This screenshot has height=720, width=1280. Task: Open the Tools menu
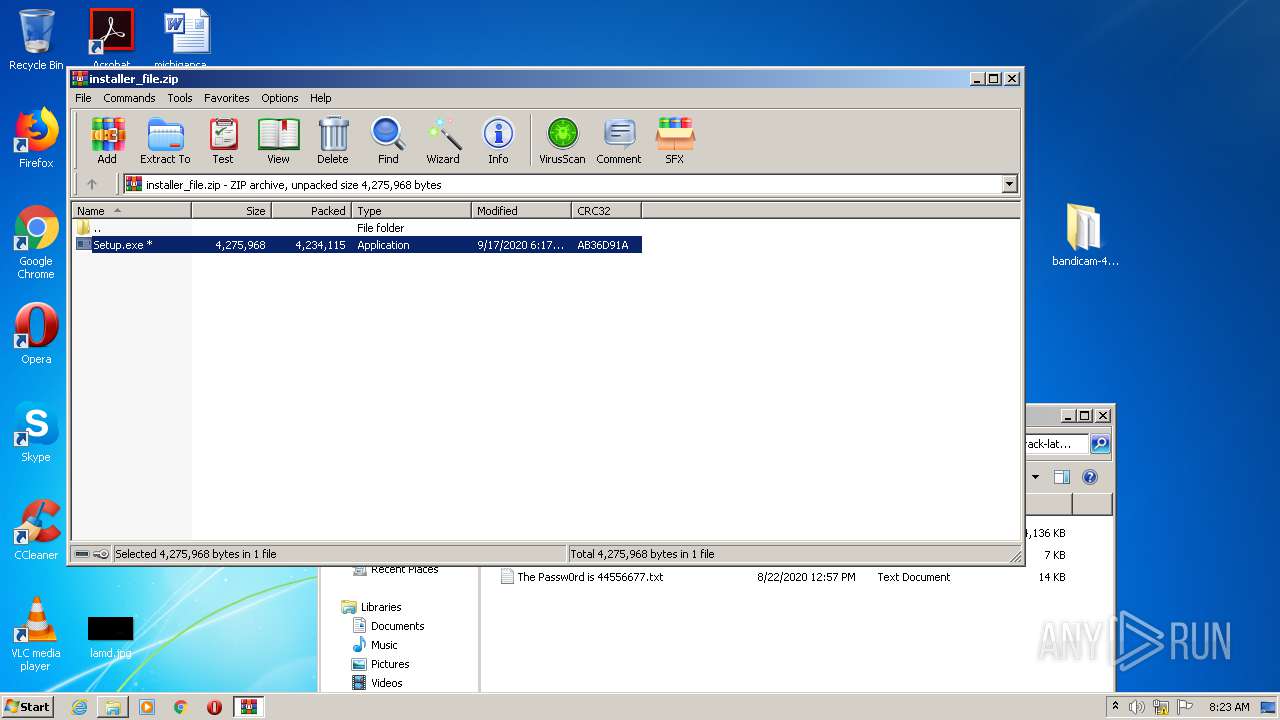180,98
